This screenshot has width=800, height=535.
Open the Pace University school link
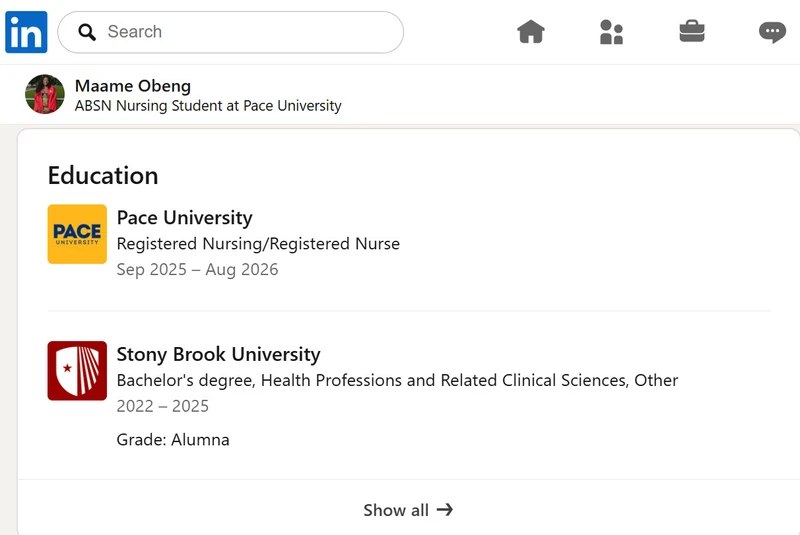pyautogui.click(x=185, y=218)
